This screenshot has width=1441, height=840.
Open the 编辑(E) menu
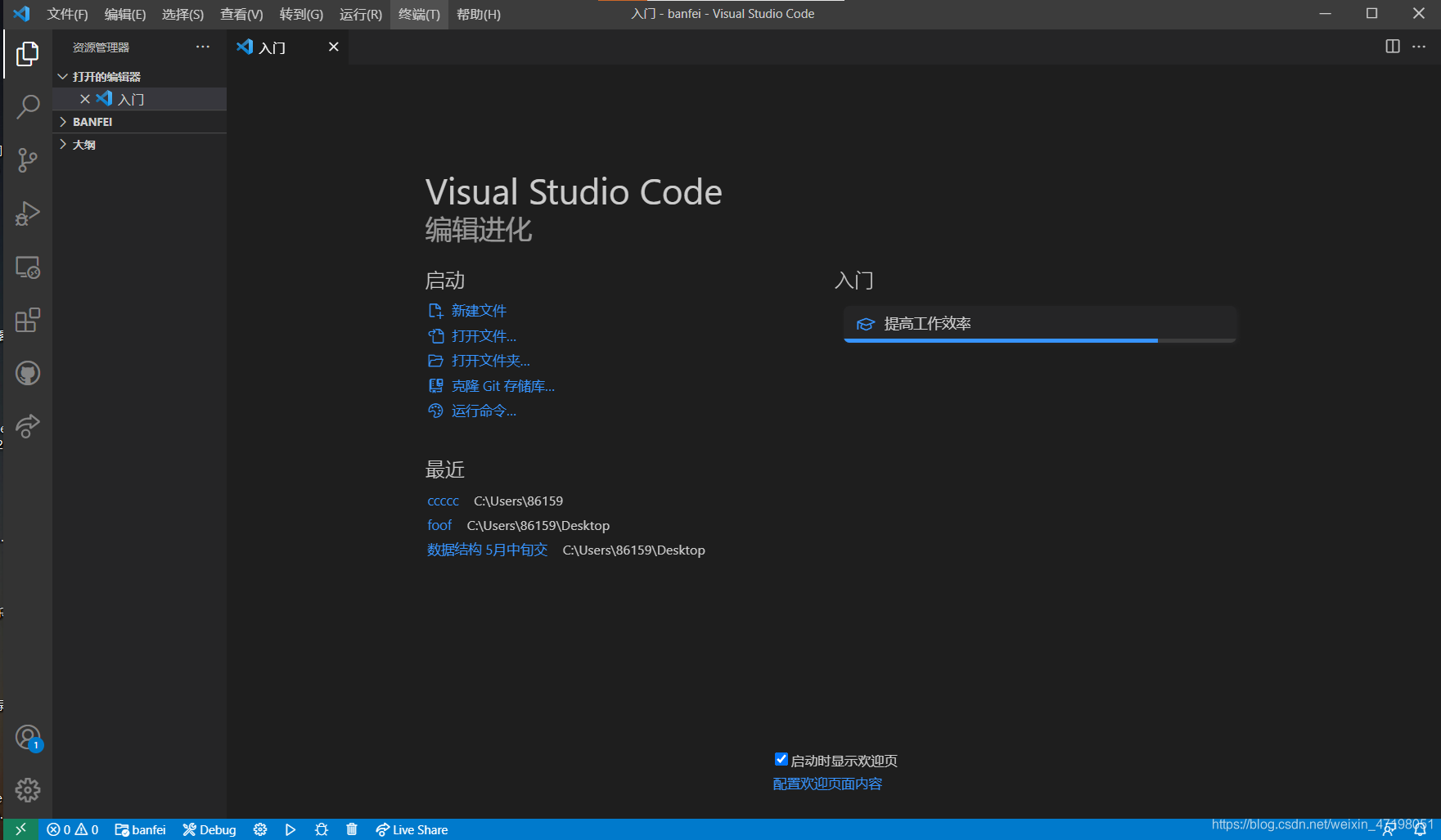[x=125, y=14]
